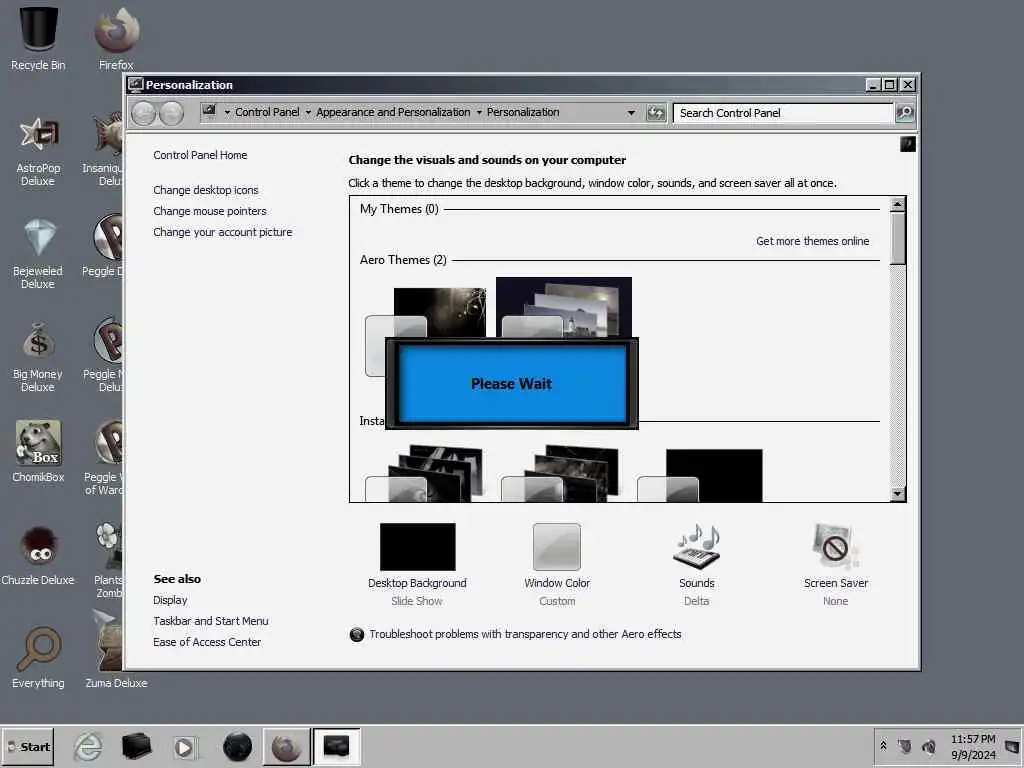Click the Personalization breadcrumb
This screenshot has height=768, width=1024.
(523, 112)
